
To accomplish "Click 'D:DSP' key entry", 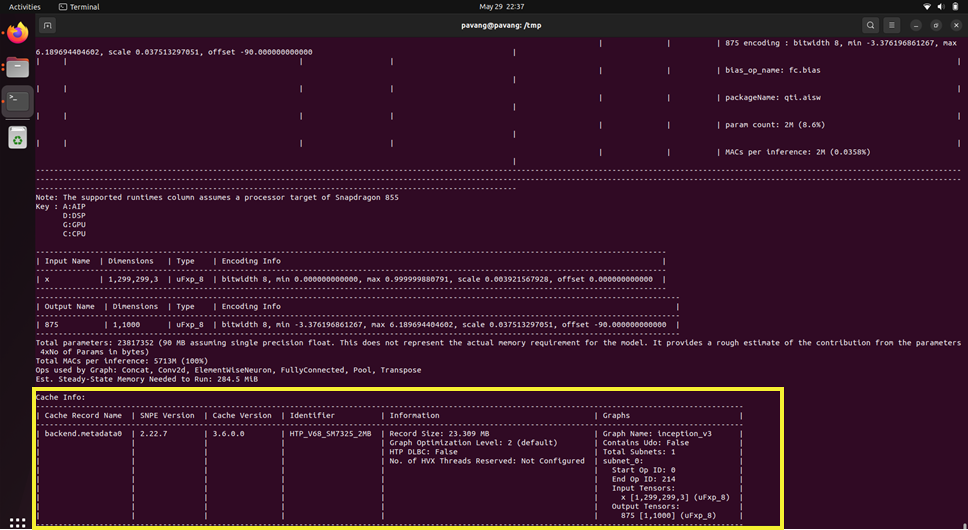I will tap(74, 216).
